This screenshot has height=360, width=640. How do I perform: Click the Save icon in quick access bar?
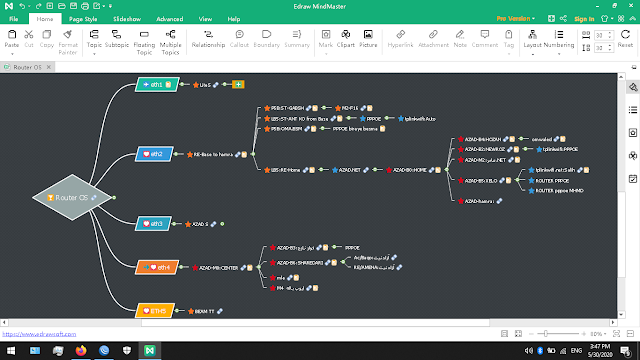pyautogui.click(x=73, y=6)
